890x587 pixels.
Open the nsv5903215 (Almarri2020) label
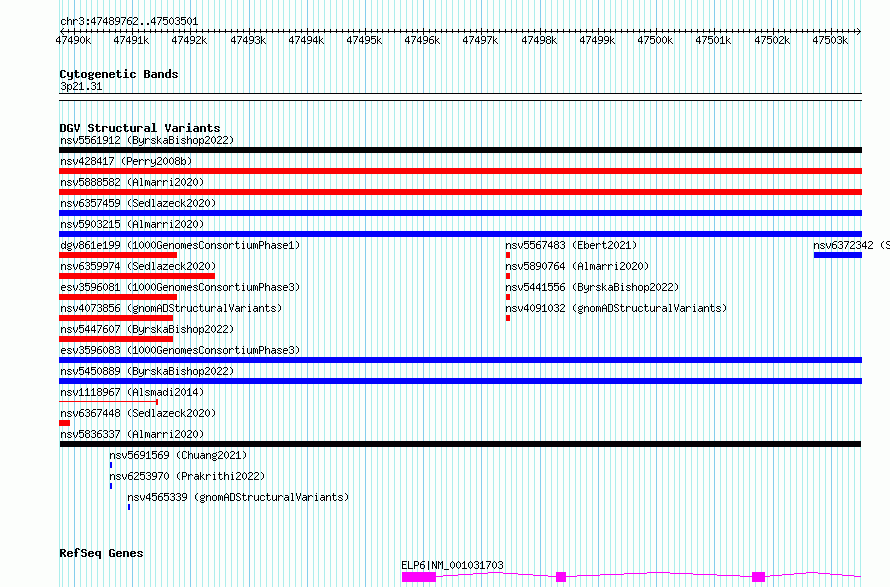click(x=132, y=224)
